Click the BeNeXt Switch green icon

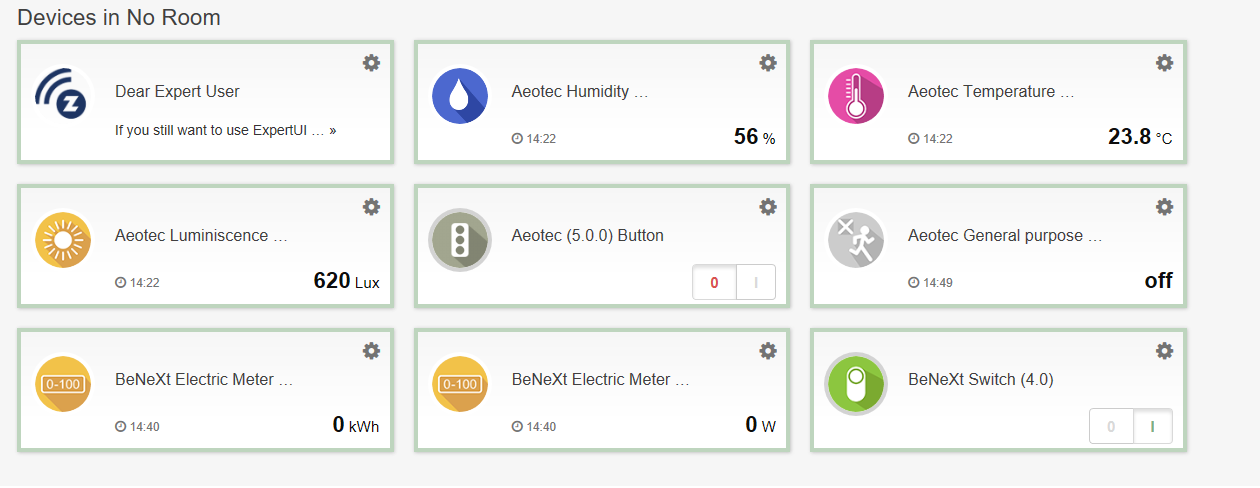[x=857, y=384]
